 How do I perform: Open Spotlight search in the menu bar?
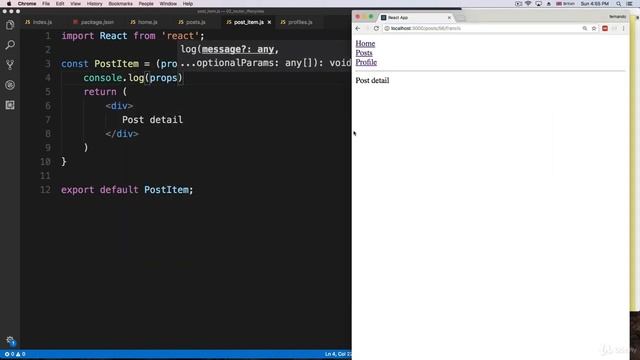point(619,4)
